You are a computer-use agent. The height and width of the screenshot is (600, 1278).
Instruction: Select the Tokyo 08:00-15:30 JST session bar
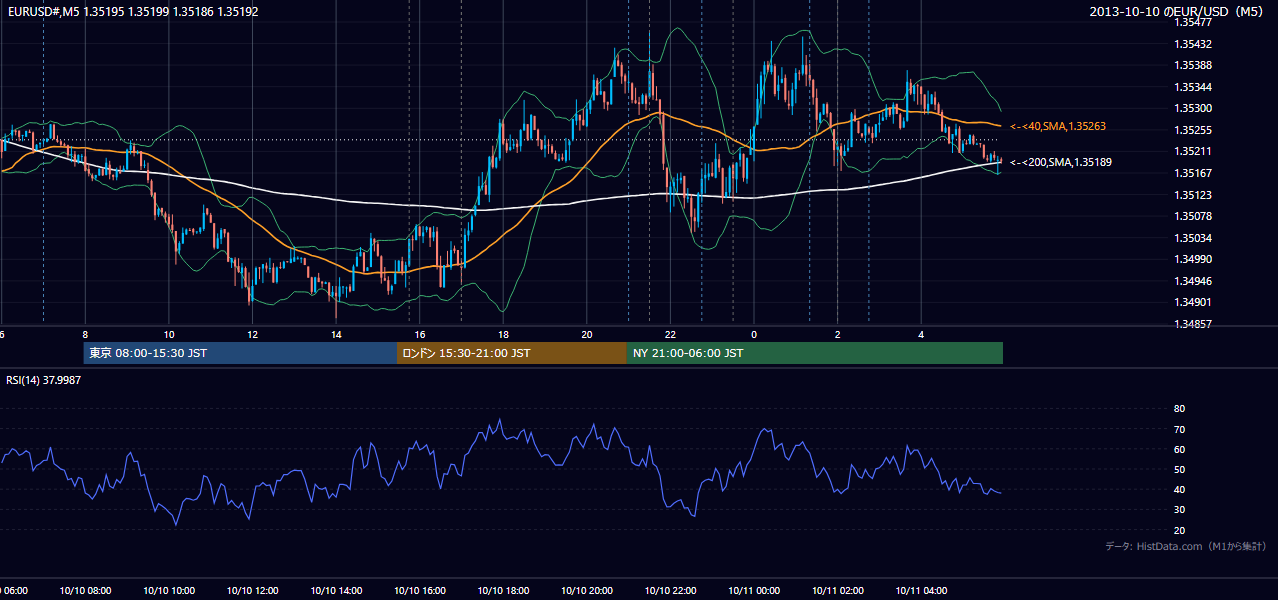(240, 353)
